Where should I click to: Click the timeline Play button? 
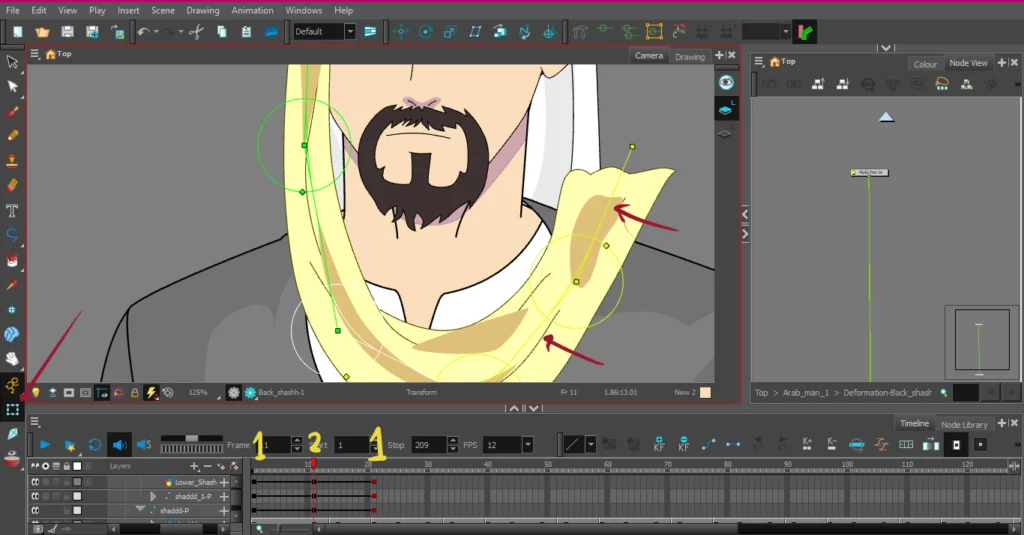(45, 445)
